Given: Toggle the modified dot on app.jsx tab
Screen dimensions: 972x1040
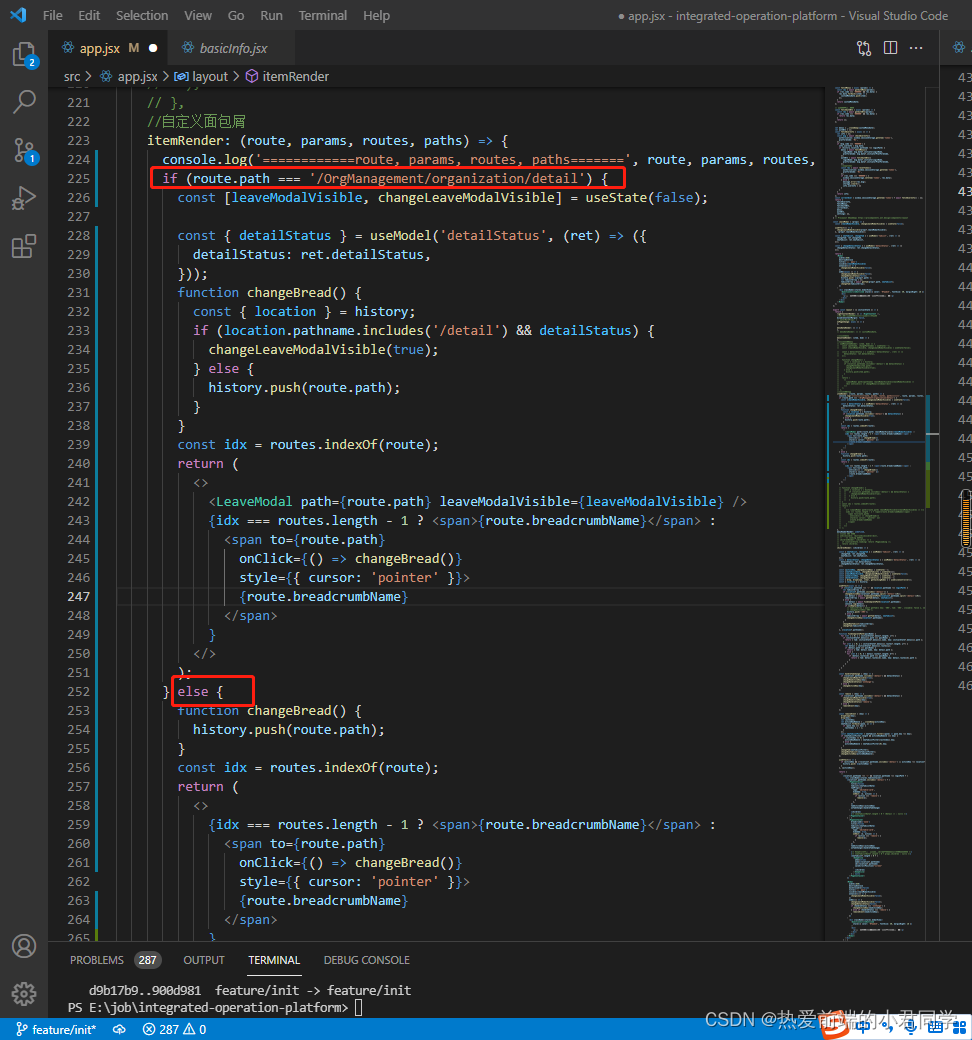Looking at the screenshot, I should [x=152, y=47].
